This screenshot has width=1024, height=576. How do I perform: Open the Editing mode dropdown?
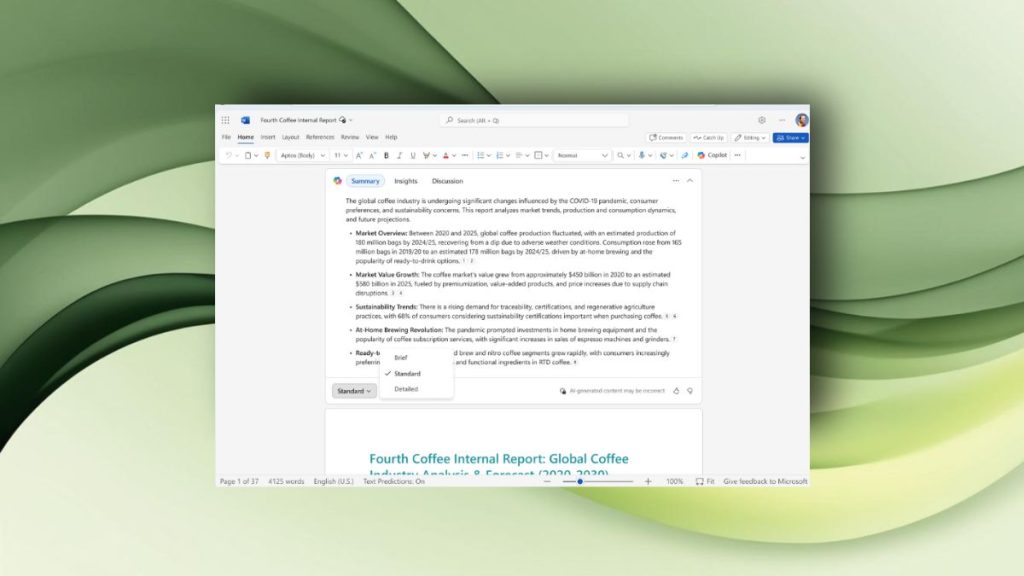tap(750, 138)
